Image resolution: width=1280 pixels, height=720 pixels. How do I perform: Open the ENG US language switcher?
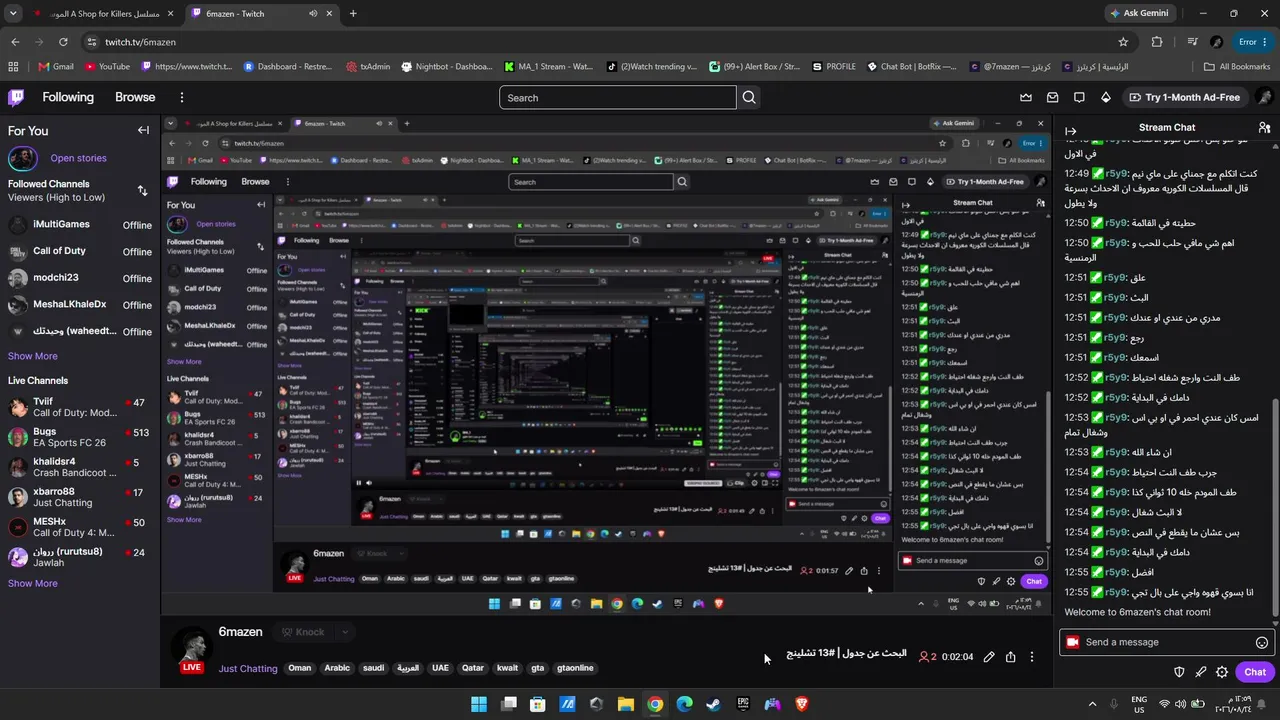coord(1139,704)
